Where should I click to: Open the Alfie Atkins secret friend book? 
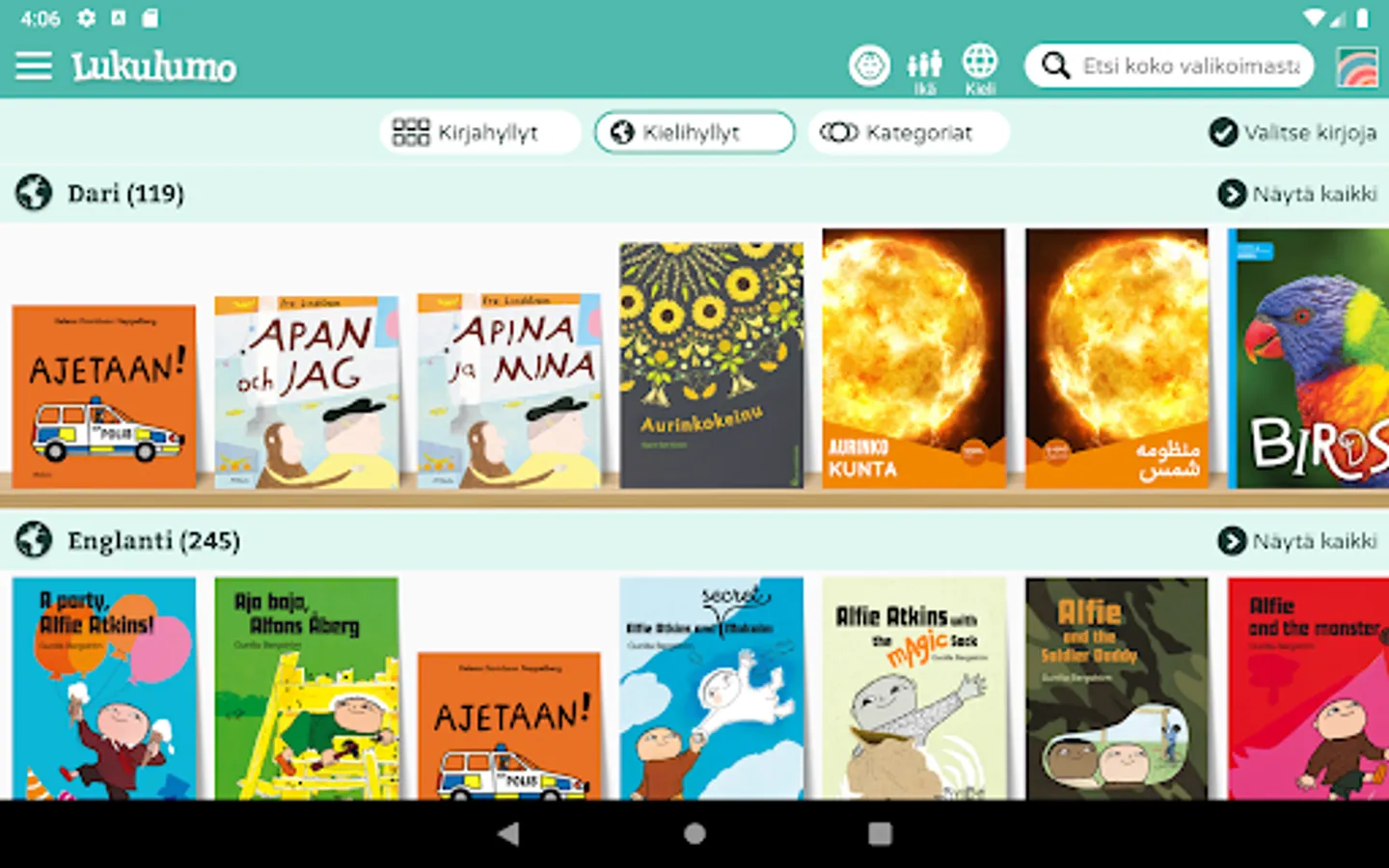[712, 689]
